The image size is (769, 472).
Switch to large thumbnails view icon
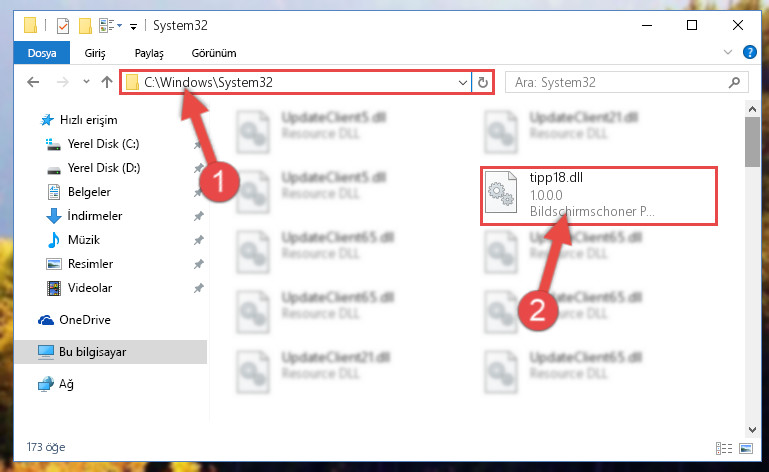(746, 448)
